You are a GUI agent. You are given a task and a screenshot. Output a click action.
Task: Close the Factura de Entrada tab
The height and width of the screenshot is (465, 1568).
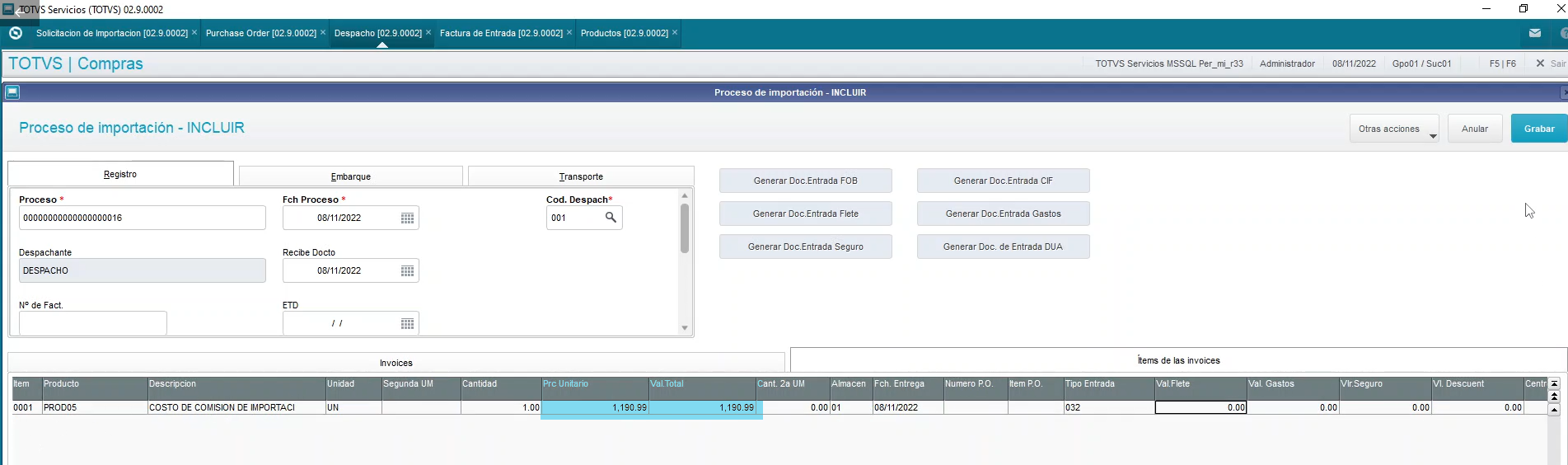coord(569,32)
